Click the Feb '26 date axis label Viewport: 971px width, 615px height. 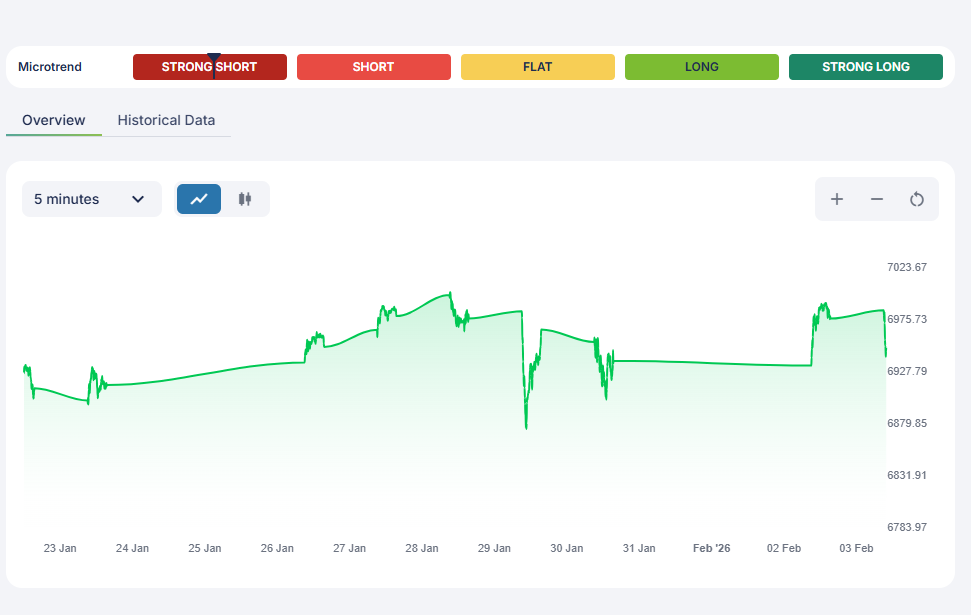click(x=711, y=548)
